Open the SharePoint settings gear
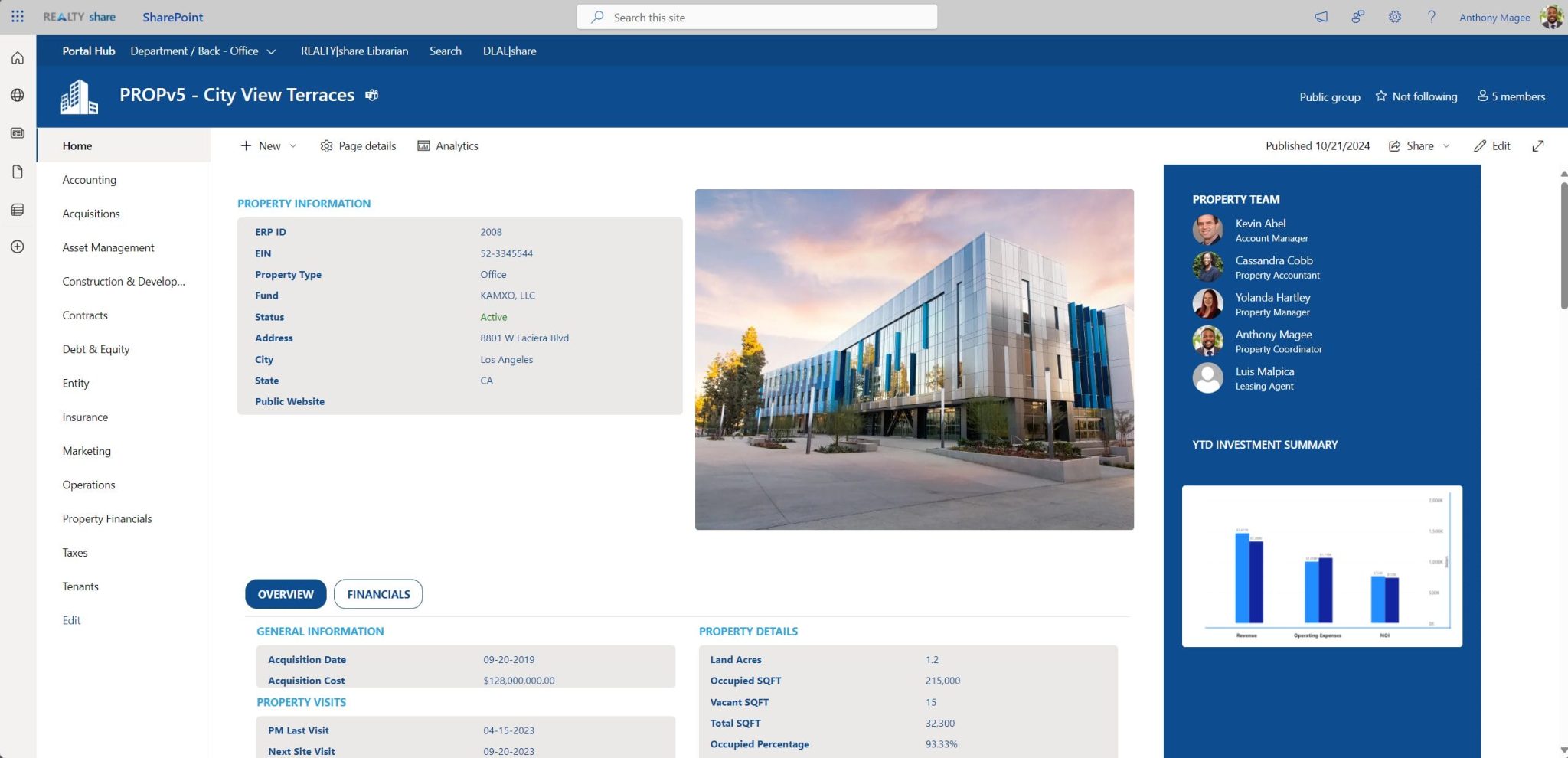The image size is (1568, 758). coord(1395,17)
